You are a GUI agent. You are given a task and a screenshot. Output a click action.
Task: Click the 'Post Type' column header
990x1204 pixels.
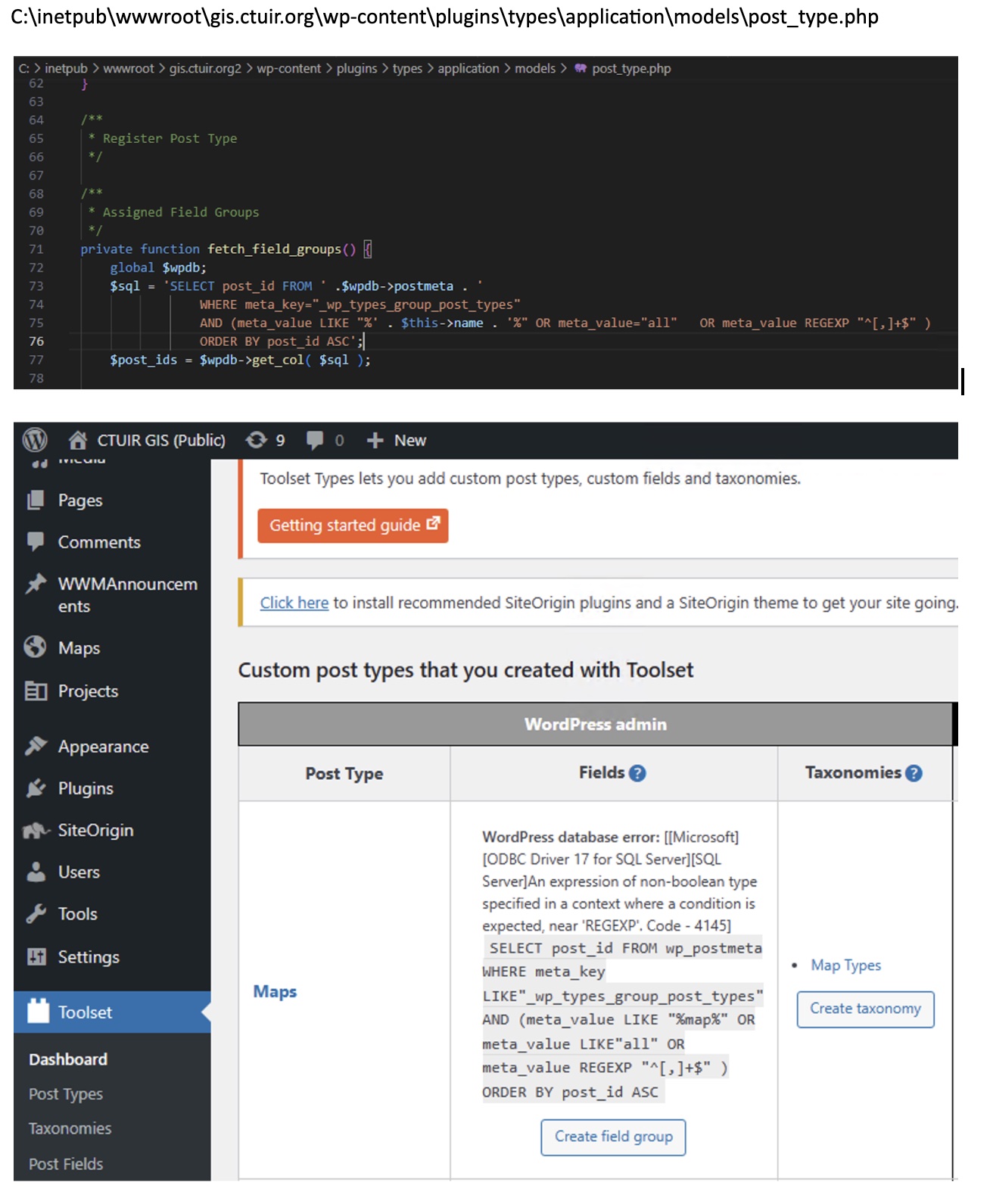pos(344,773)
